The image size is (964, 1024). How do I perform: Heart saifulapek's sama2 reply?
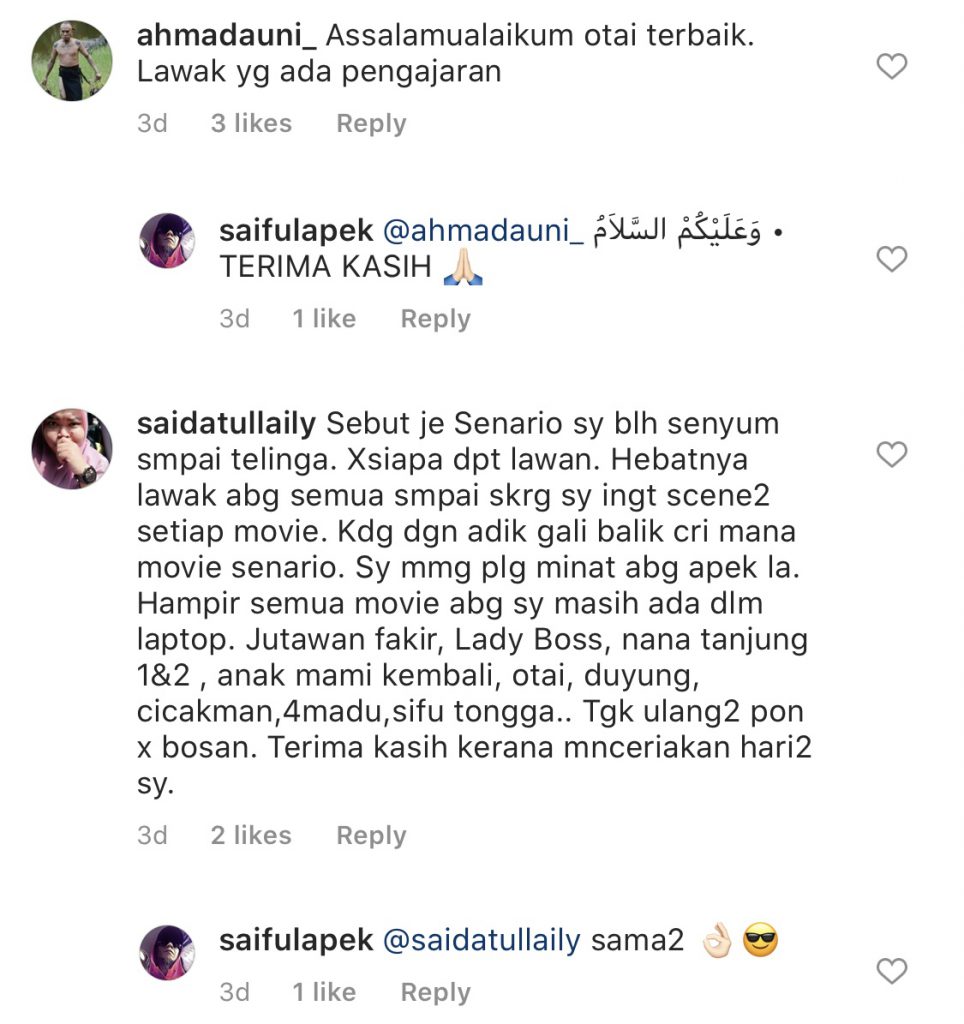(892, 970)
